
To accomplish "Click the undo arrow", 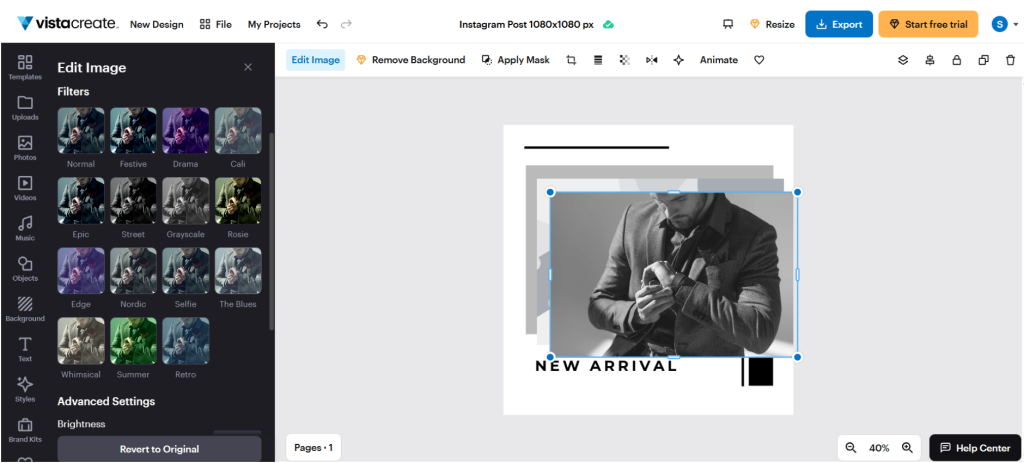I will [321, 24].
